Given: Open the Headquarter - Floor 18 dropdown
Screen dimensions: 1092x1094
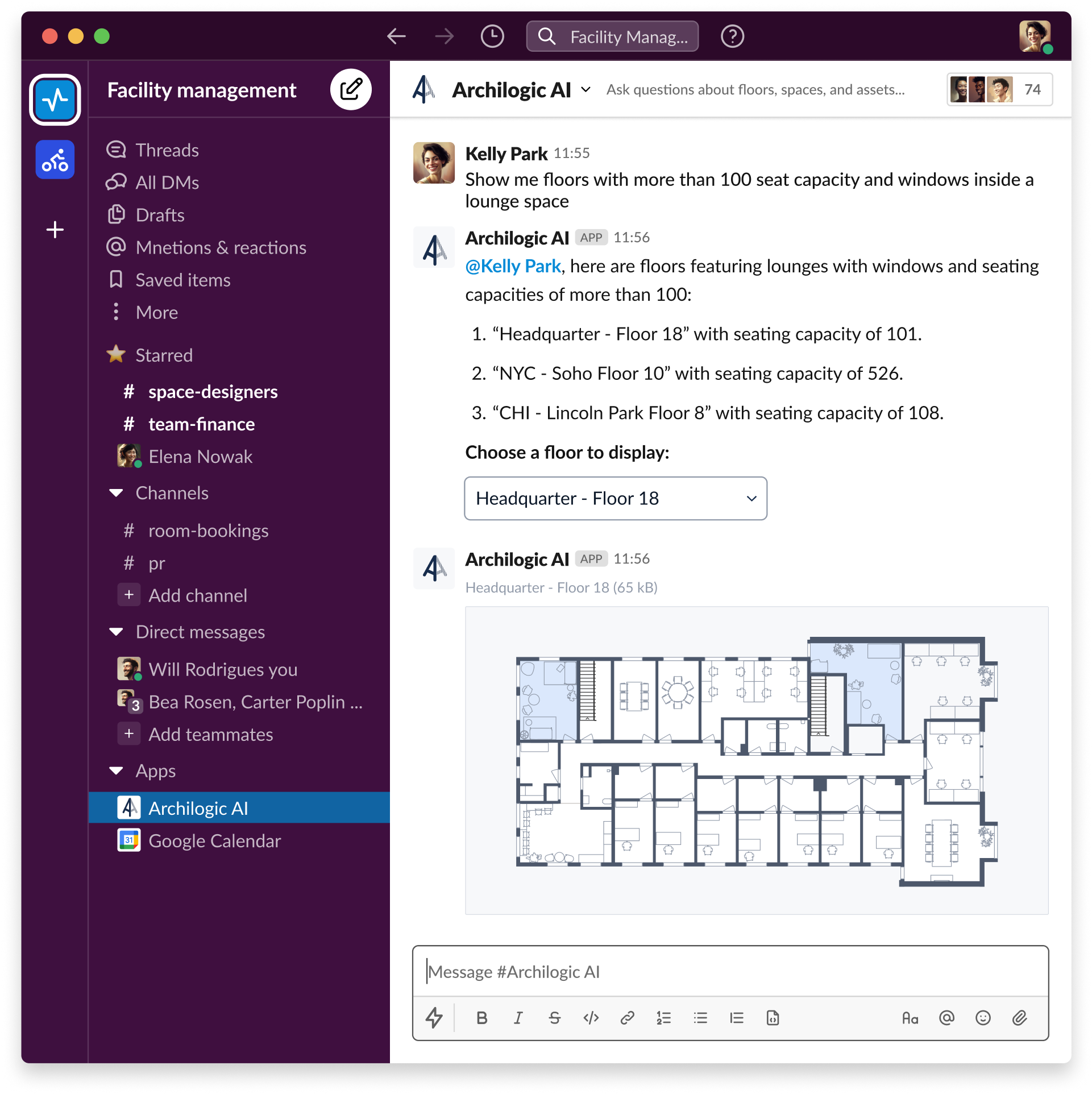Looking at the screenshot, I should 616,499.
